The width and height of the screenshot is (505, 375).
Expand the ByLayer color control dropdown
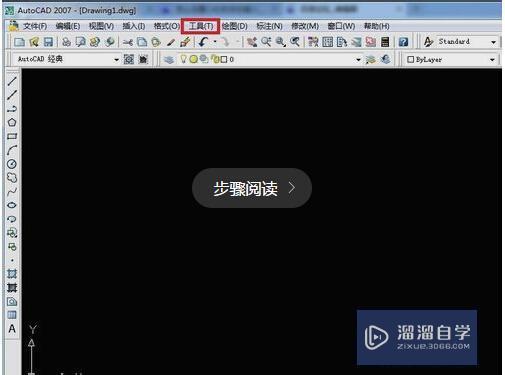(492, 60)
